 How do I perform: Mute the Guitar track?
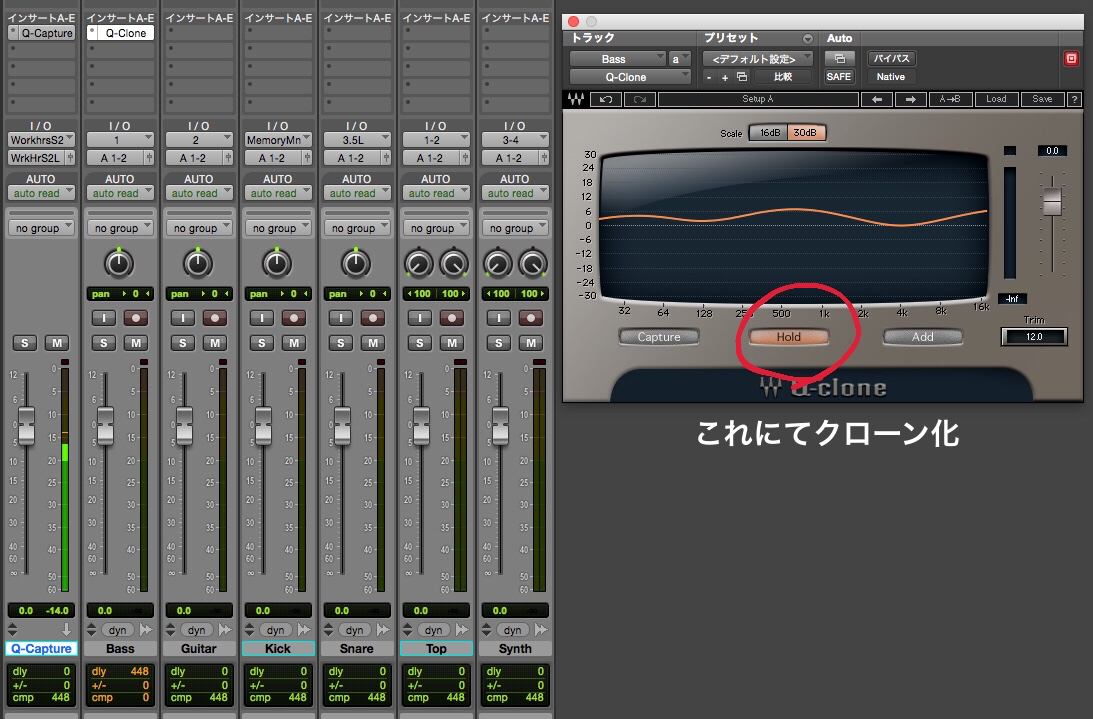click(x=215, y=342)
